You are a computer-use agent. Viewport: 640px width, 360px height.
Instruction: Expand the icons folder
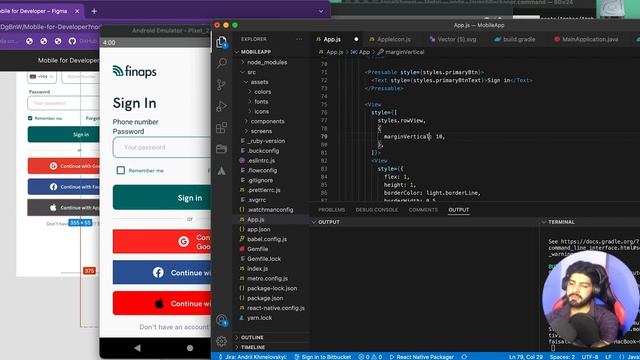pyautogui.click(x=261, y=111)
